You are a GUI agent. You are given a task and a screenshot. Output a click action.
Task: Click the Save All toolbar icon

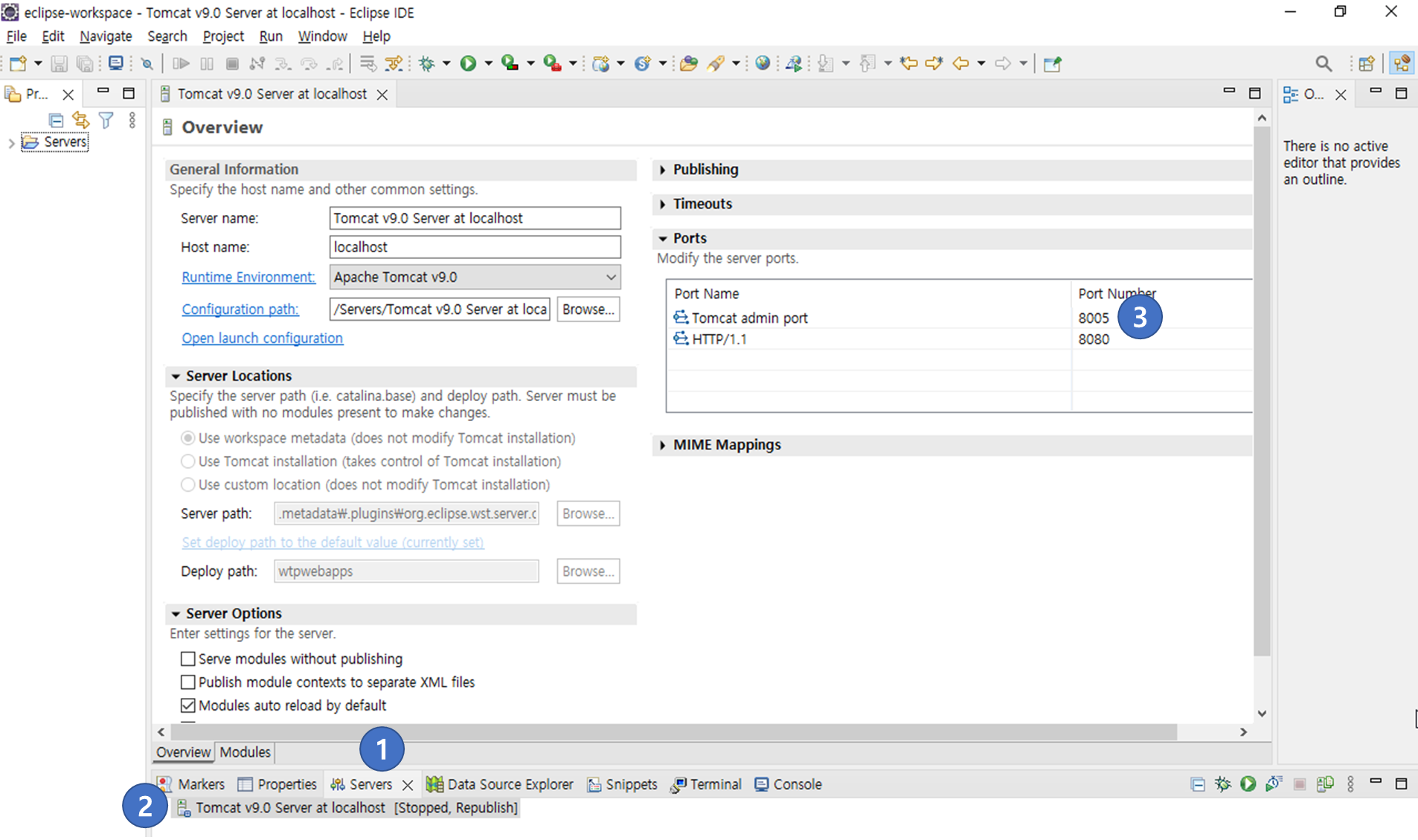click(85, 64)
